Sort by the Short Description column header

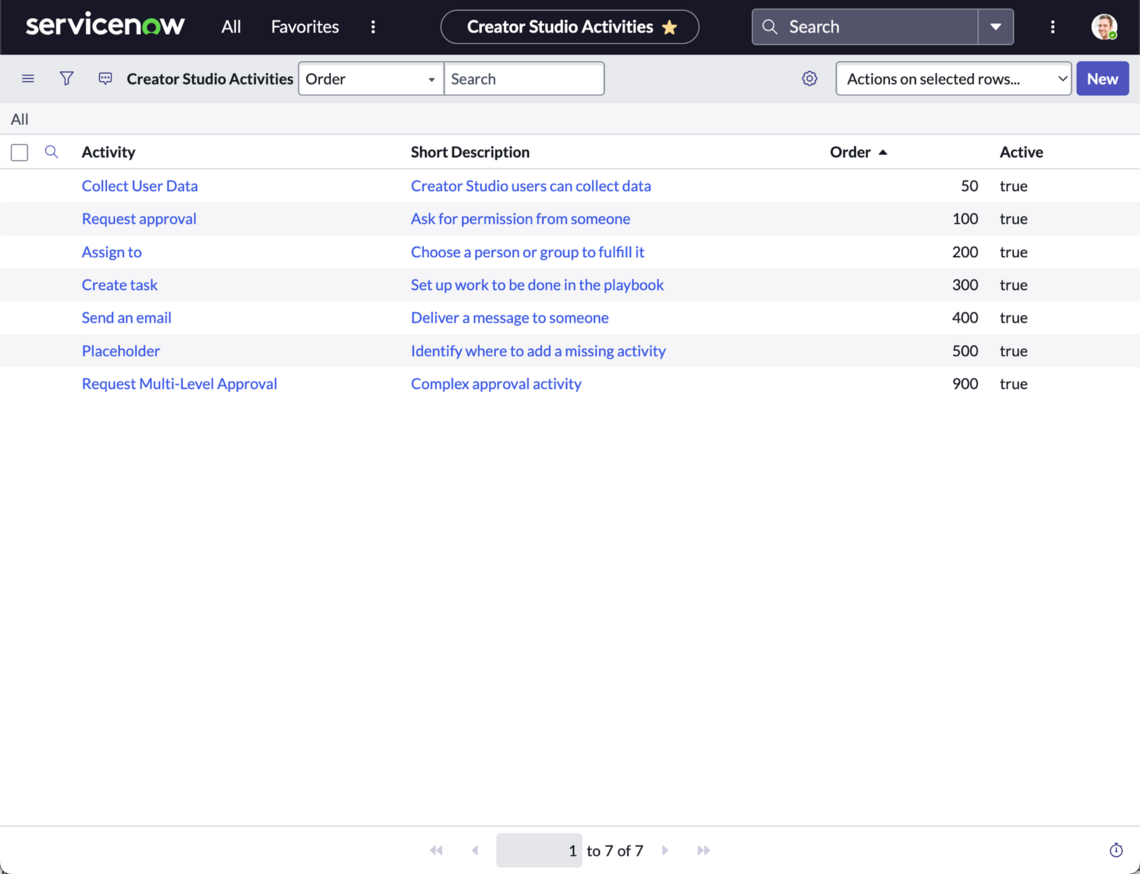470,152
